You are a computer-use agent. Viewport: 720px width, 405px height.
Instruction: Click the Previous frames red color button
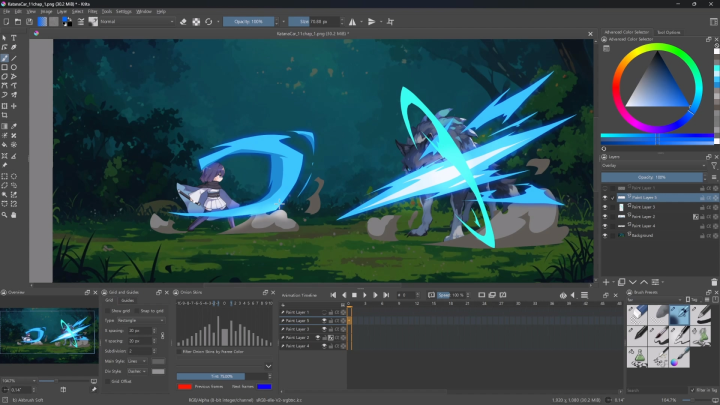(x=185, y=385)
